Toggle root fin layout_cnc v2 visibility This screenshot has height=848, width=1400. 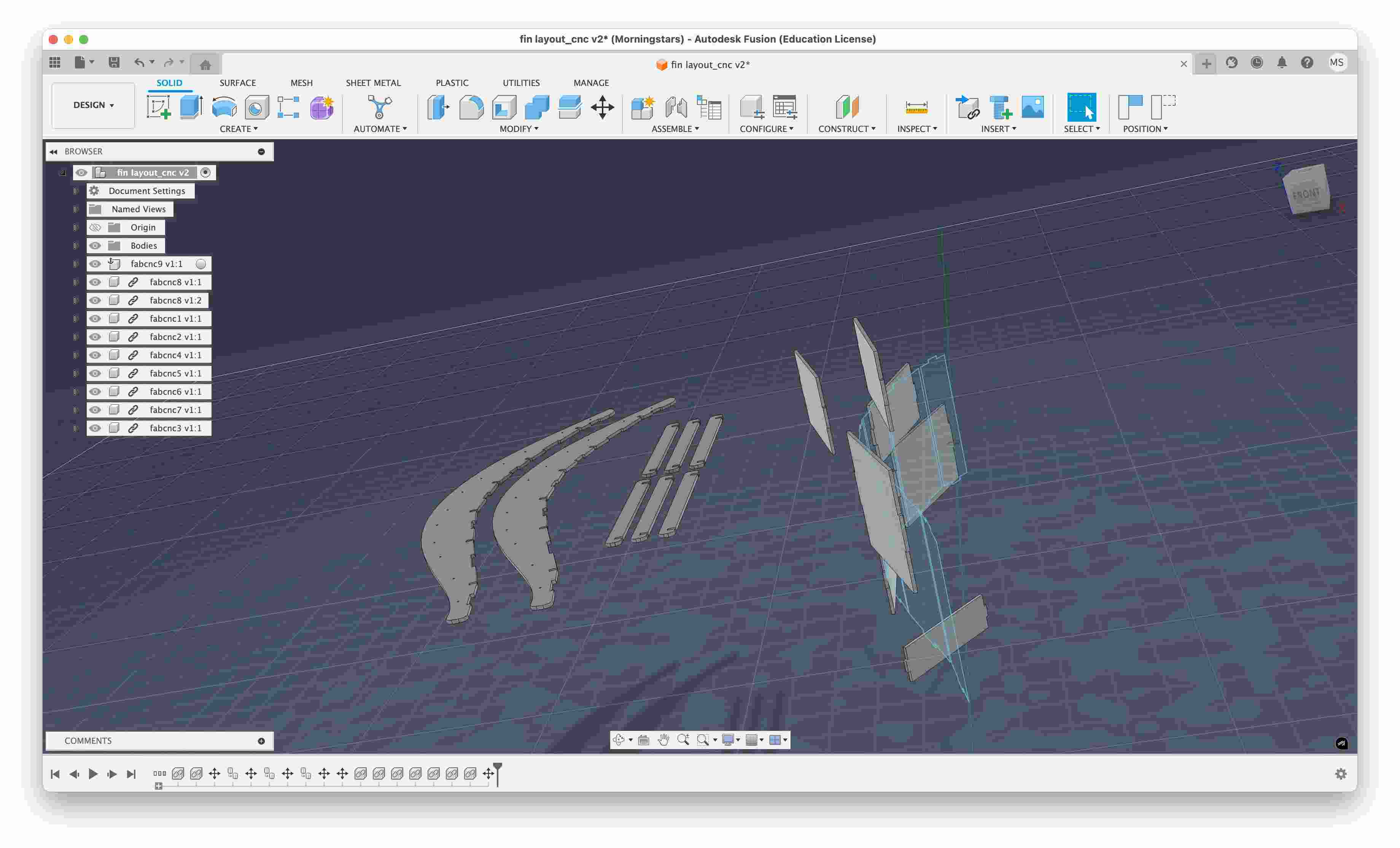tap(81, 172)
